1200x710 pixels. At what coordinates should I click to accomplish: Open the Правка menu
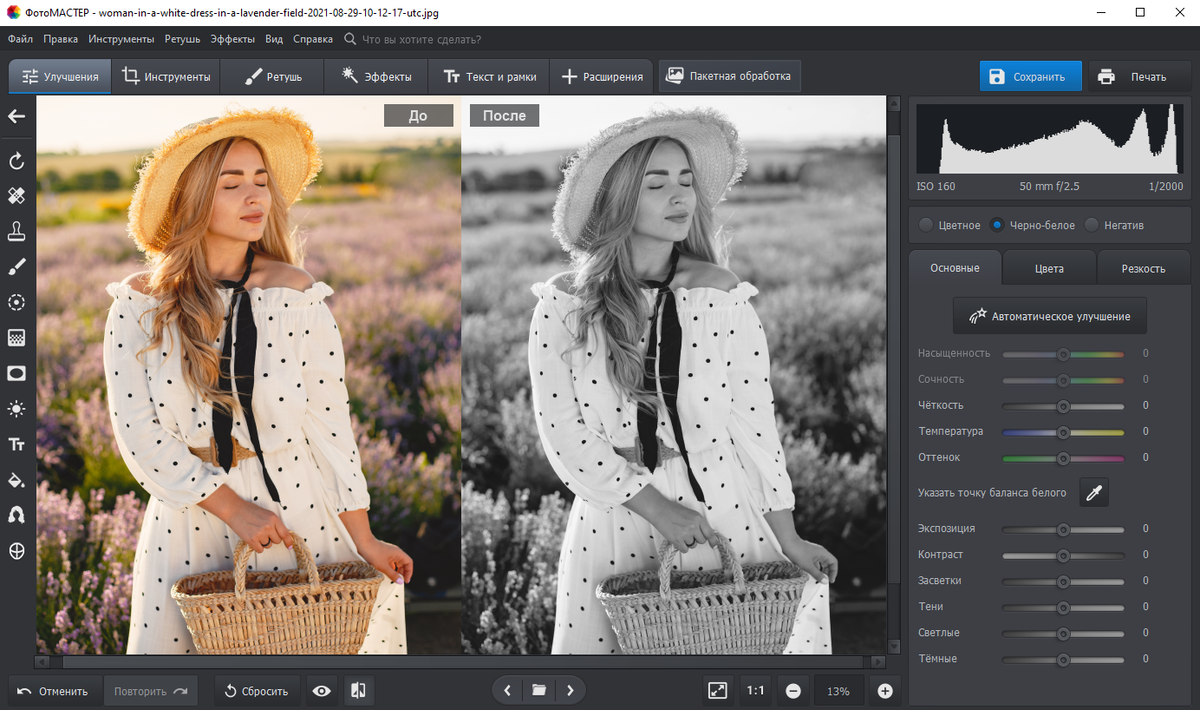(x=61, y=39)
